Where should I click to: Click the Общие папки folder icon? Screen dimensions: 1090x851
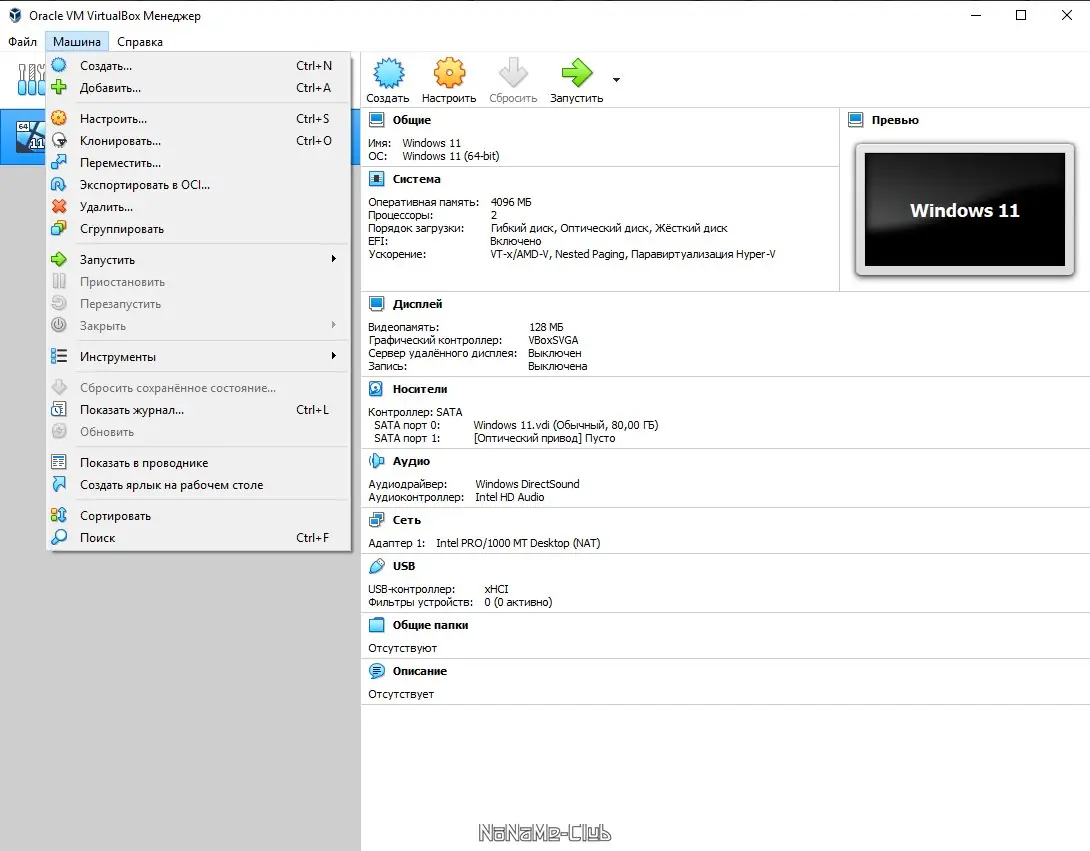coord(376,624)
